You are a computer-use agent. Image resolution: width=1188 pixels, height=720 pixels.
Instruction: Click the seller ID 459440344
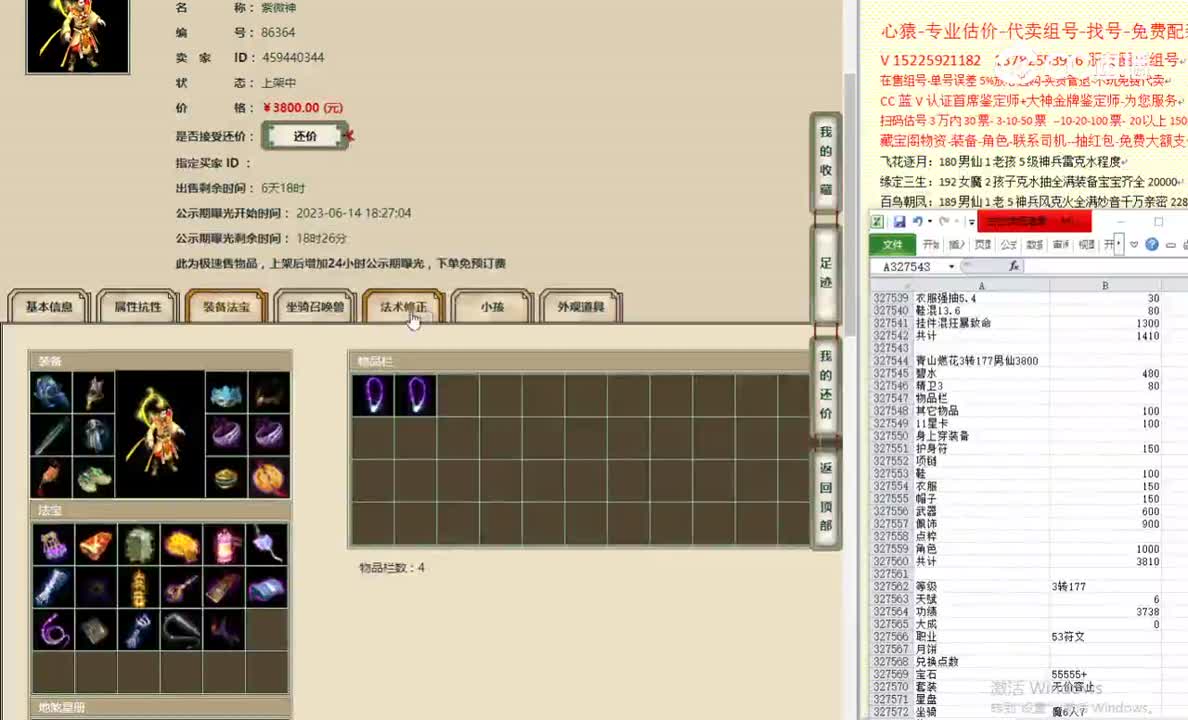click(x=293, y=58)
